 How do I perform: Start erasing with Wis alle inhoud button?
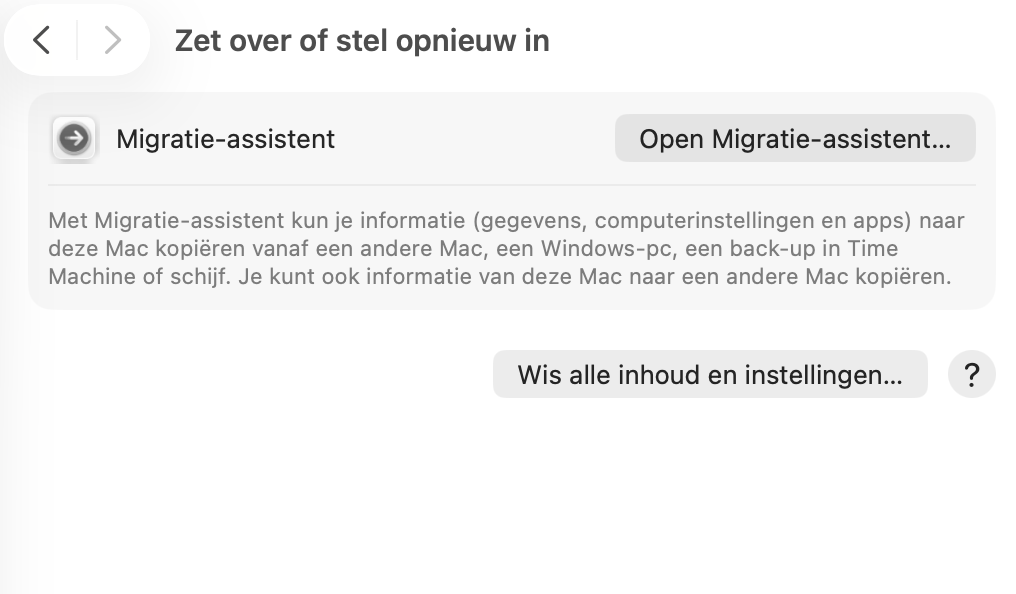[x=710, y=374]
